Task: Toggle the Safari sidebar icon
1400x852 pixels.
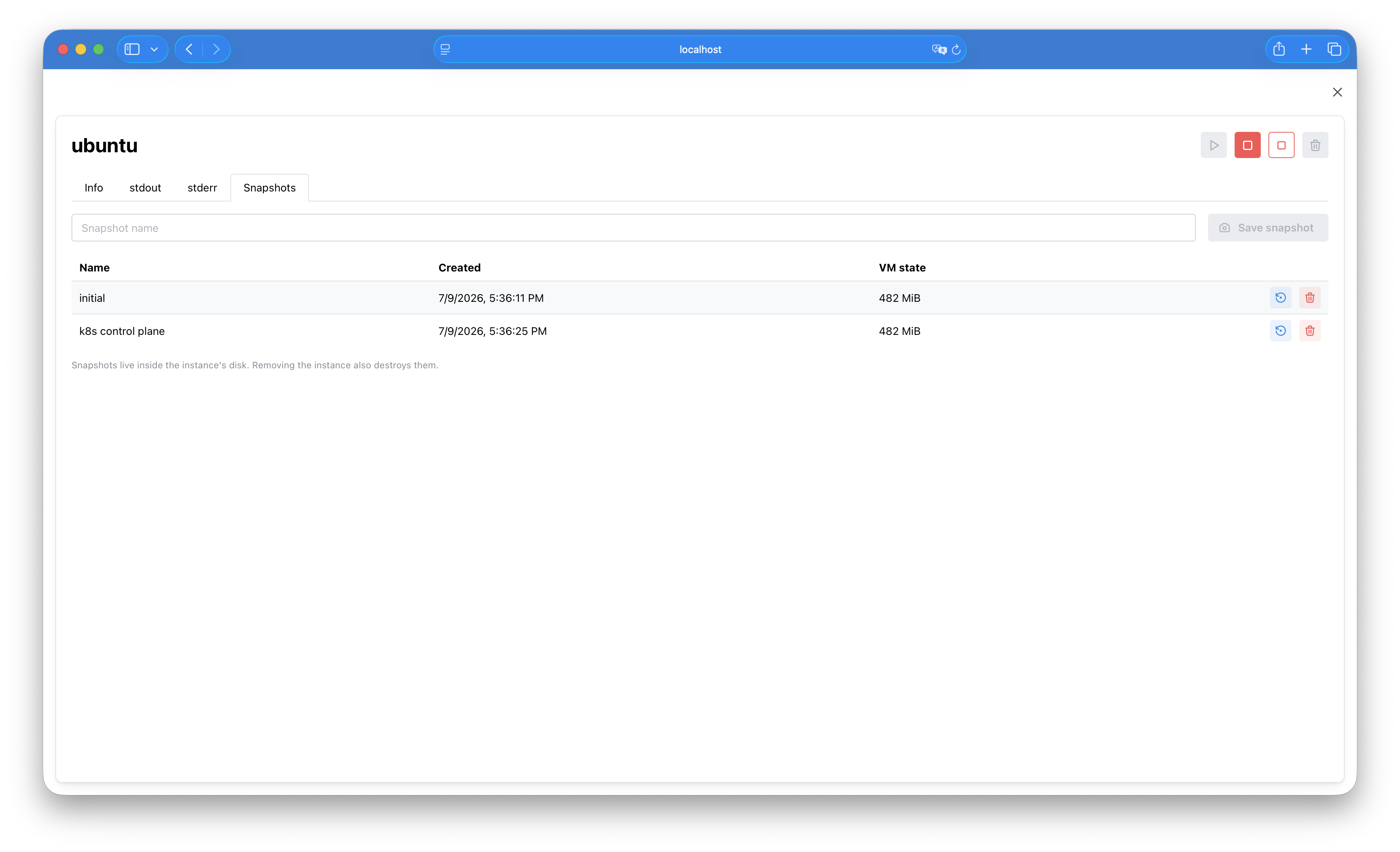Action: point(132,50)
